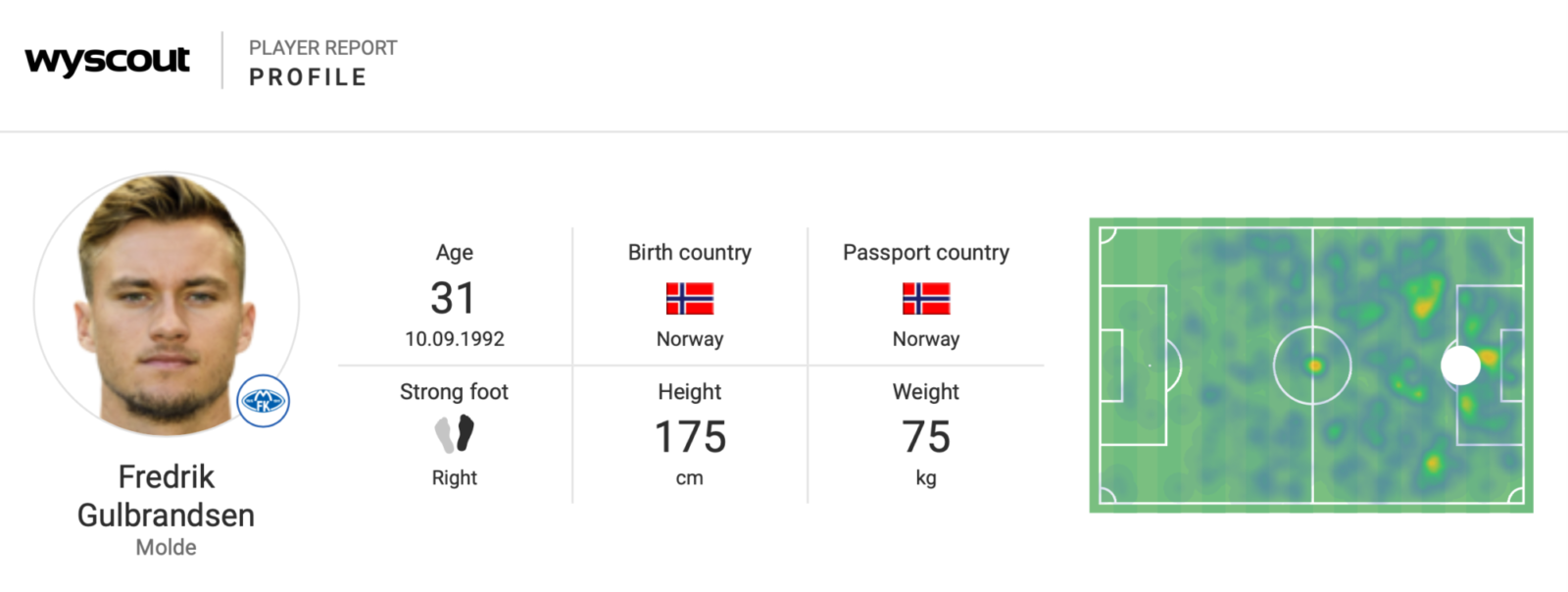The height and width of the screenshot is (592, 1568).
Task: Click the hotspot near bottom right of pitch
Action: (x=1434, y=463)
